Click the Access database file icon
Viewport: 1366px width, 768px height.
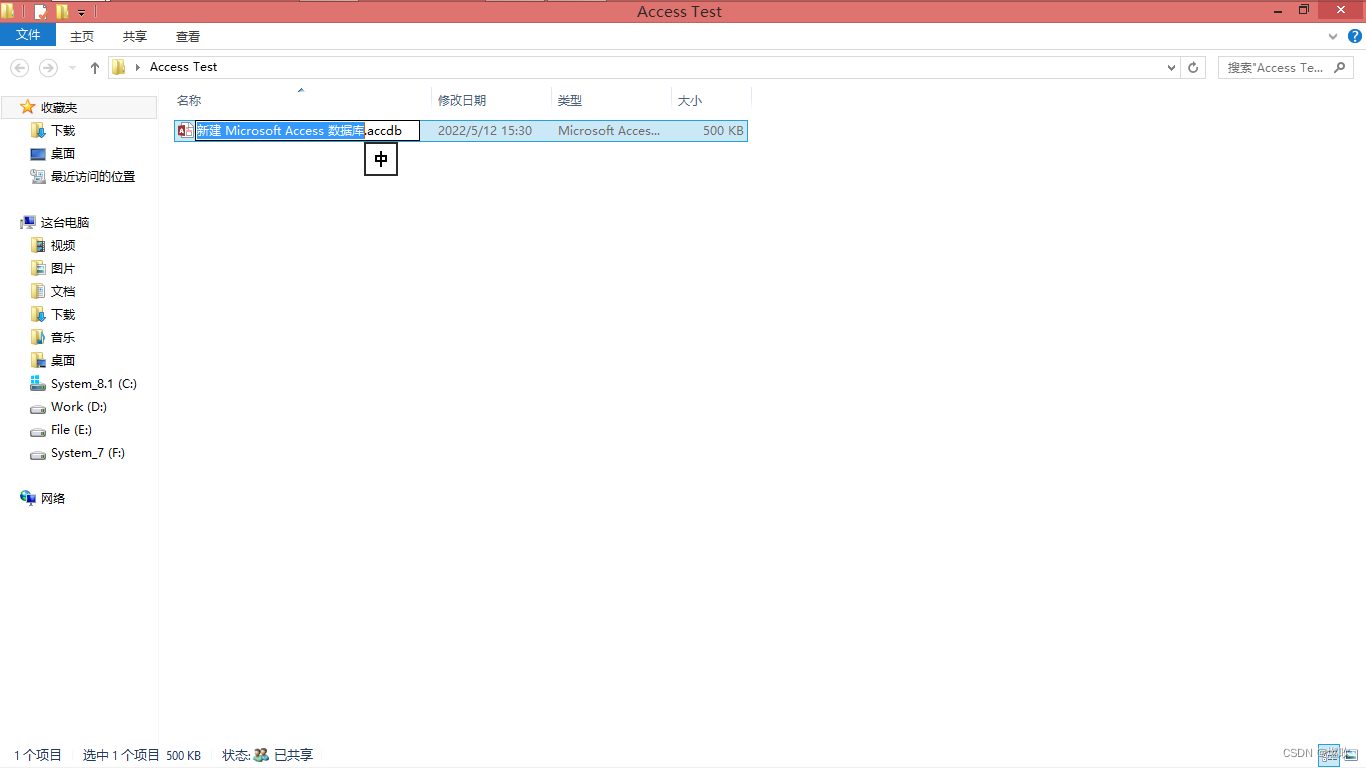point(185,131)
